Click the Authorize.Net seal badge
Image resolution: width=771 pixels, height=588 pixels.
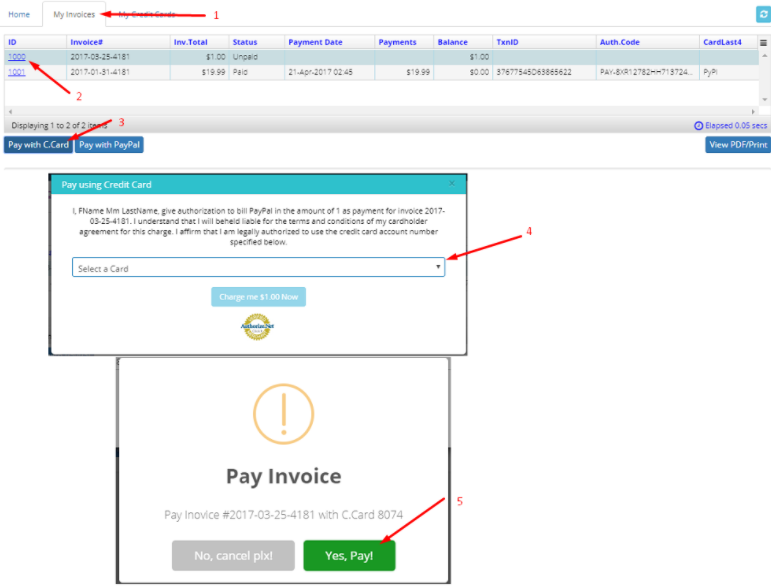click(x=257, y=327)
